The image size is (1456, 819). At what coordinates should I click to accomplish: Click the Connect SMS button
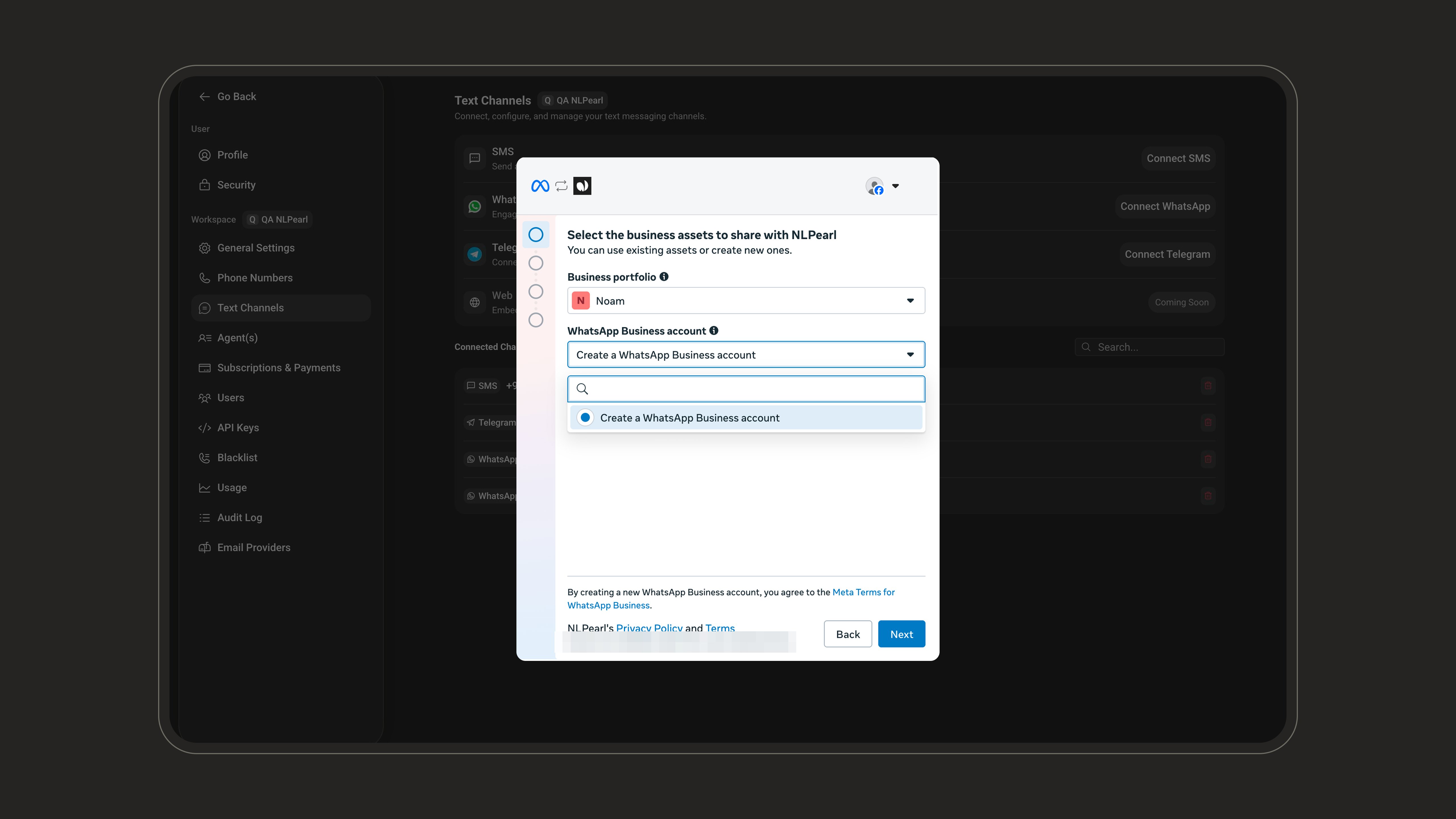click(x=1178, y=158)
